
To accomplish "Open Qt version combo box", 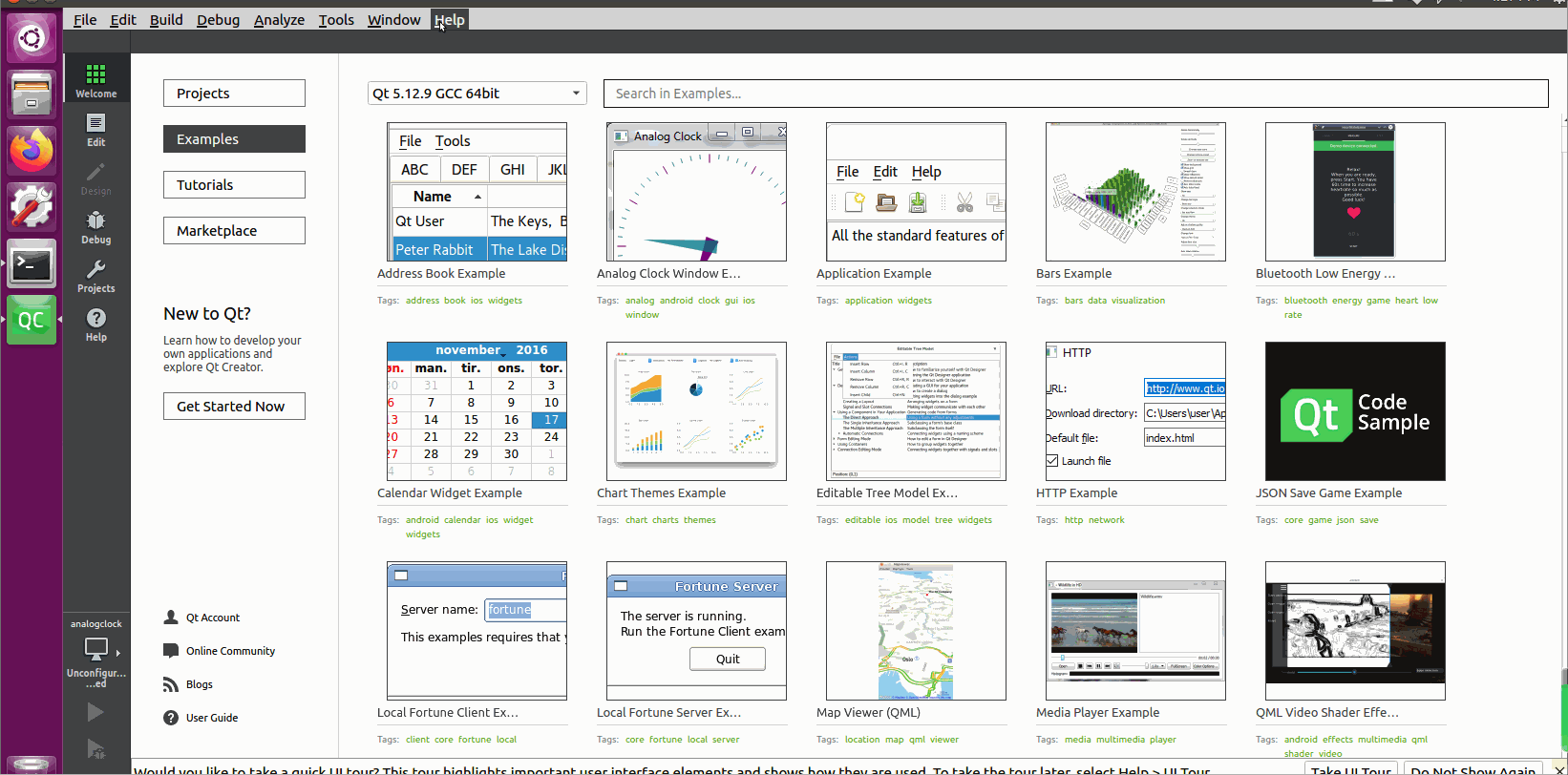I will point(477,94).
